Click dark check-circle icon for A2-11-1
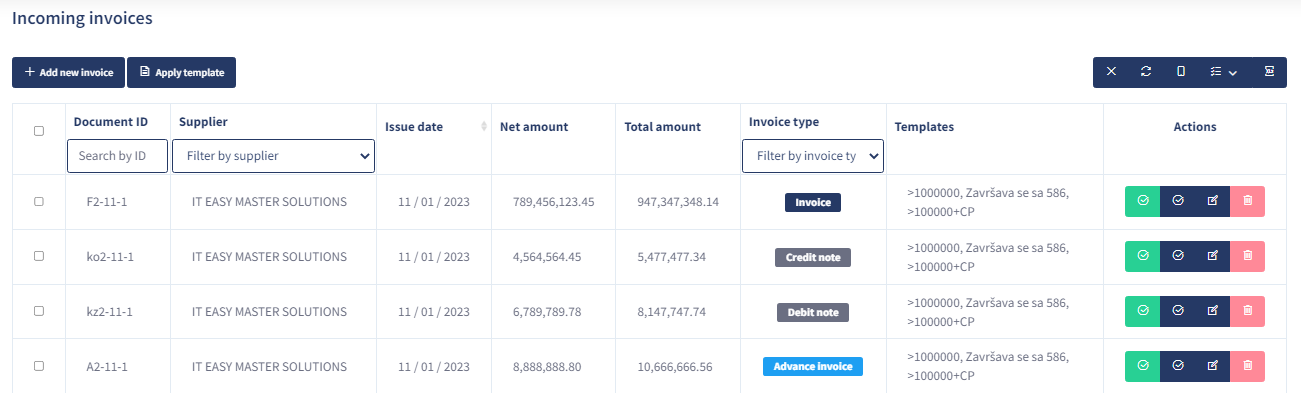 click(x=1177, y=366)
